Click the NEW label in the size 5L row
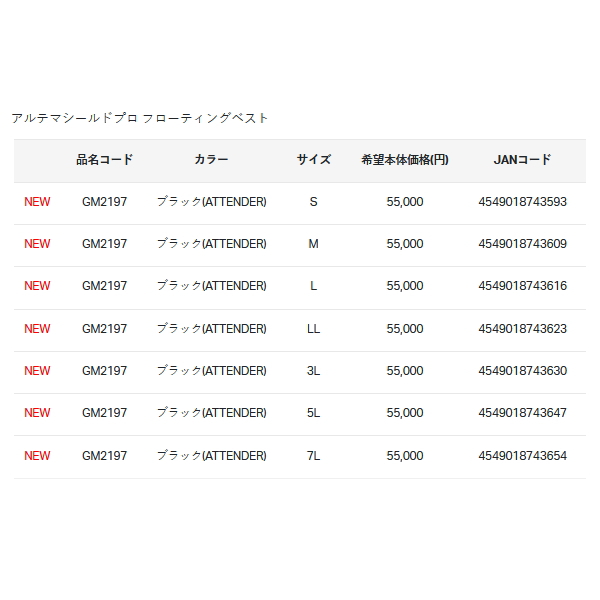This screenshot has height=600, width=600. coord(37,413)
